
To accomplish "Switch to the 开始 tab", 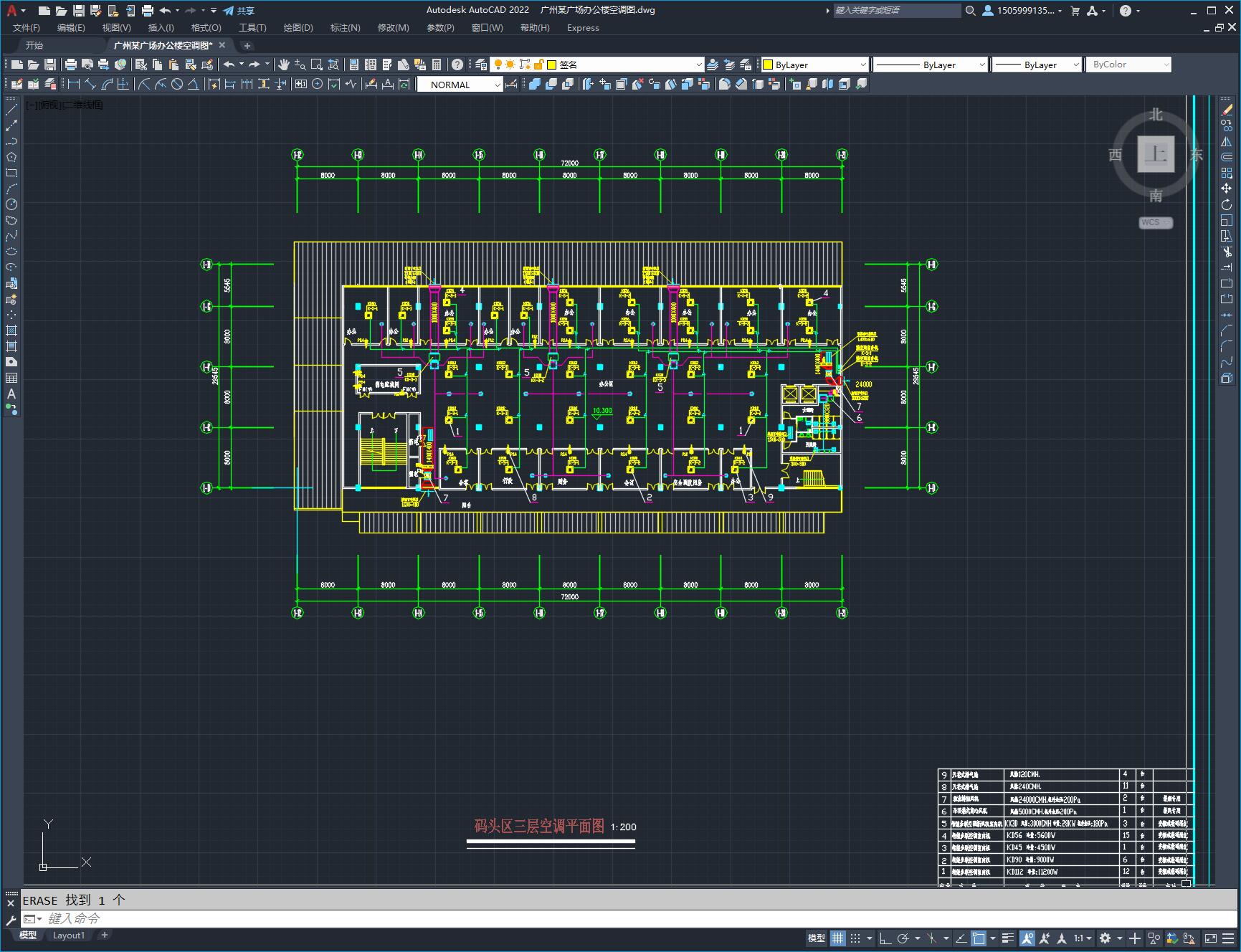I will (x=34, y=45).
